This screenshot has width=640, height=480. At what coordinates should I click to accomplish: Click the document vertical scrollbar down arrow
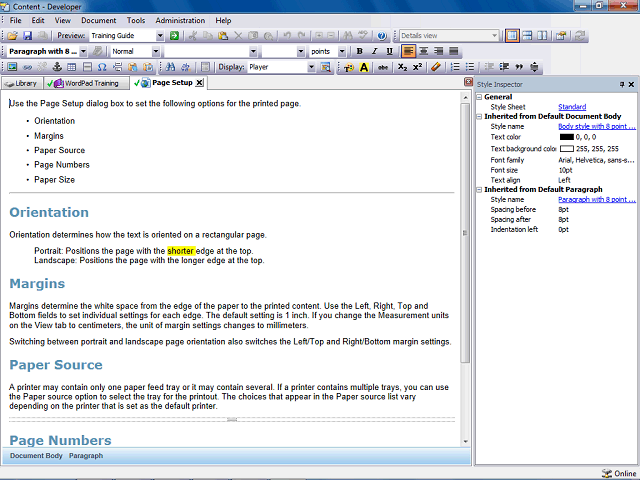465,441
